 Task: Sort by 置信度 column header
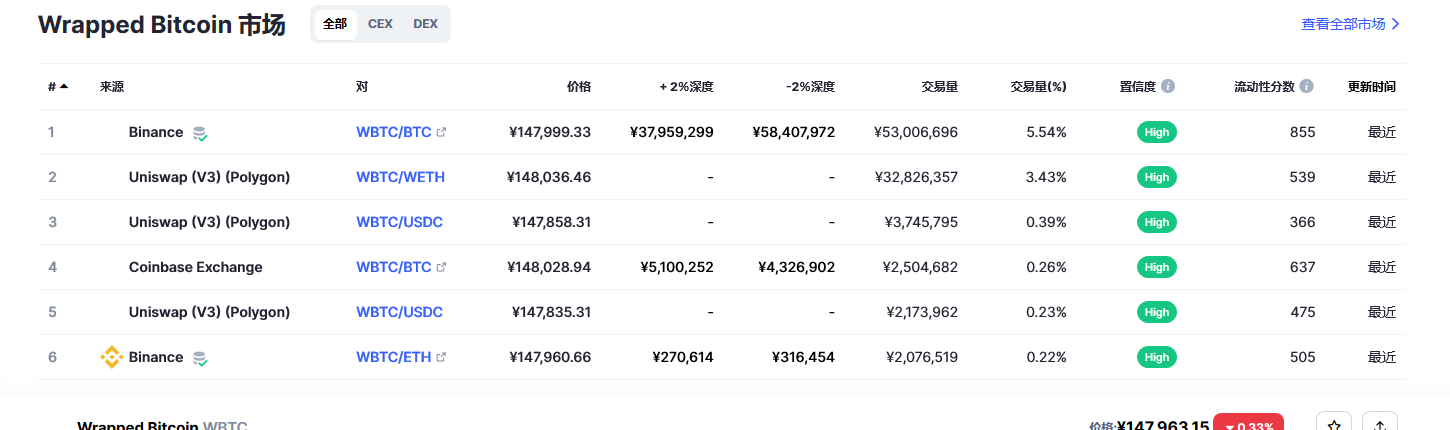[1138, 87]
